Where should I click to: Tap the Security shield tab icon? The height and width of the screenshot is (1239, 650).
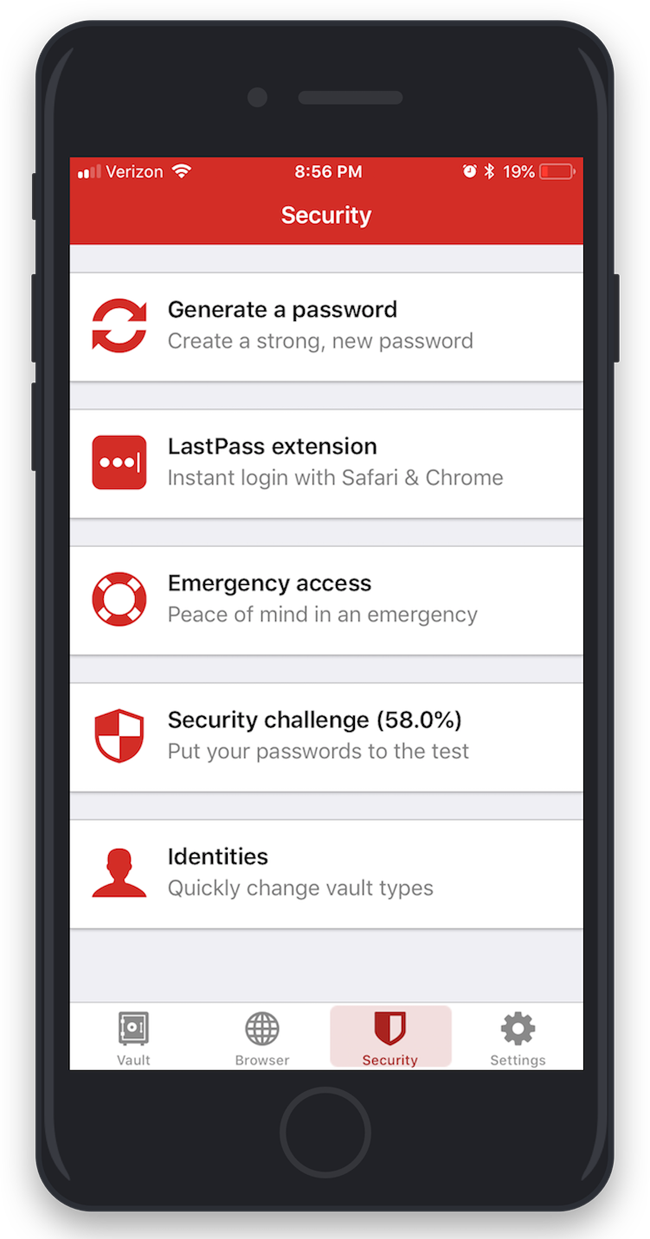[x=390, y=1028]
